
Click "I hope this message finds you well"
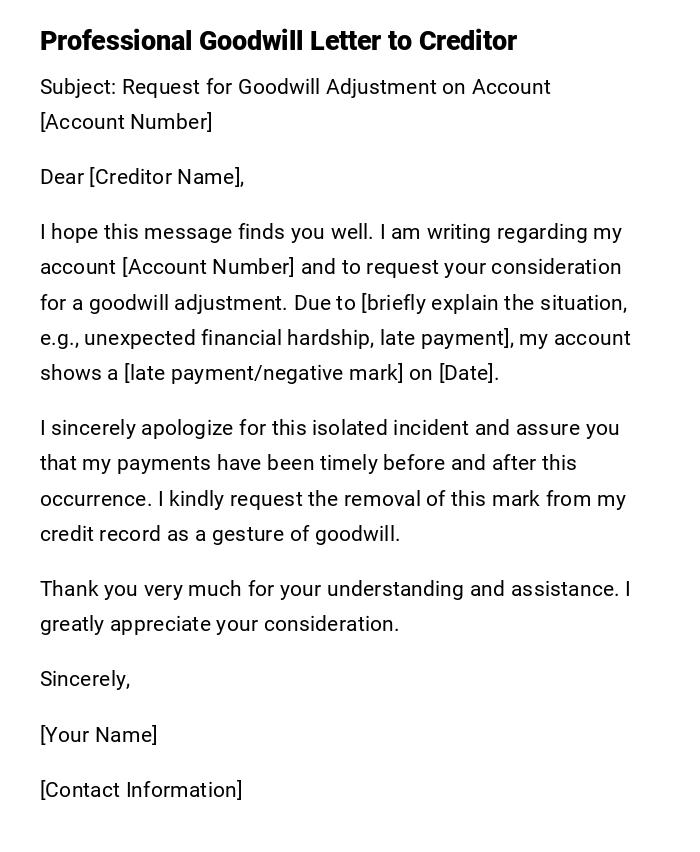206,232
